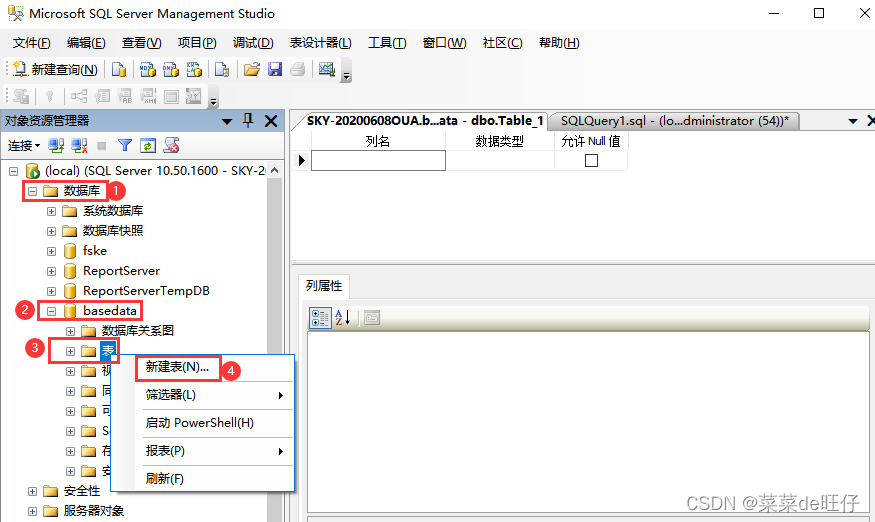Click the Manage Spatial Indexes icon
The width and height of the screenshot is (875, 522).
click(x=194, y=97)
